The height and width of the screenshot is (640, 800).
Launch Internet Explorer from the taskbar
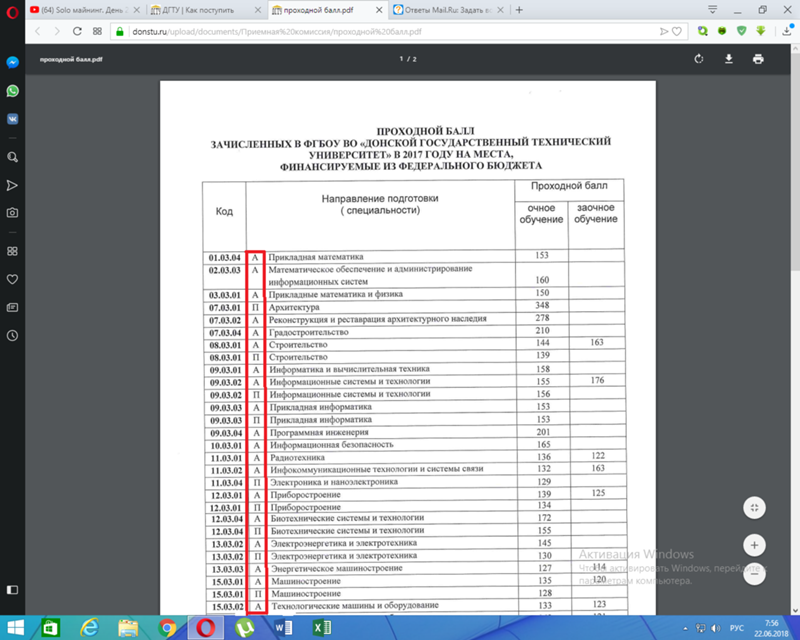coord(90,628)
